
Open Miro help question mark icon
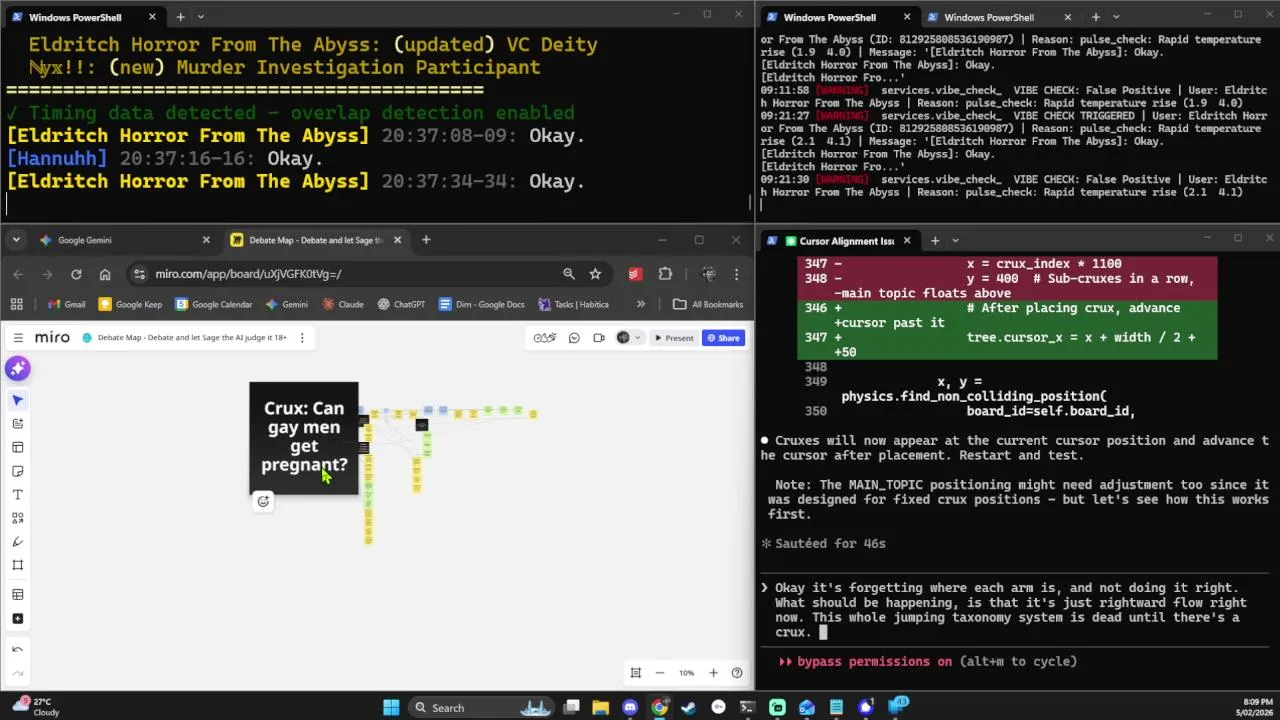tap(737, 673)
